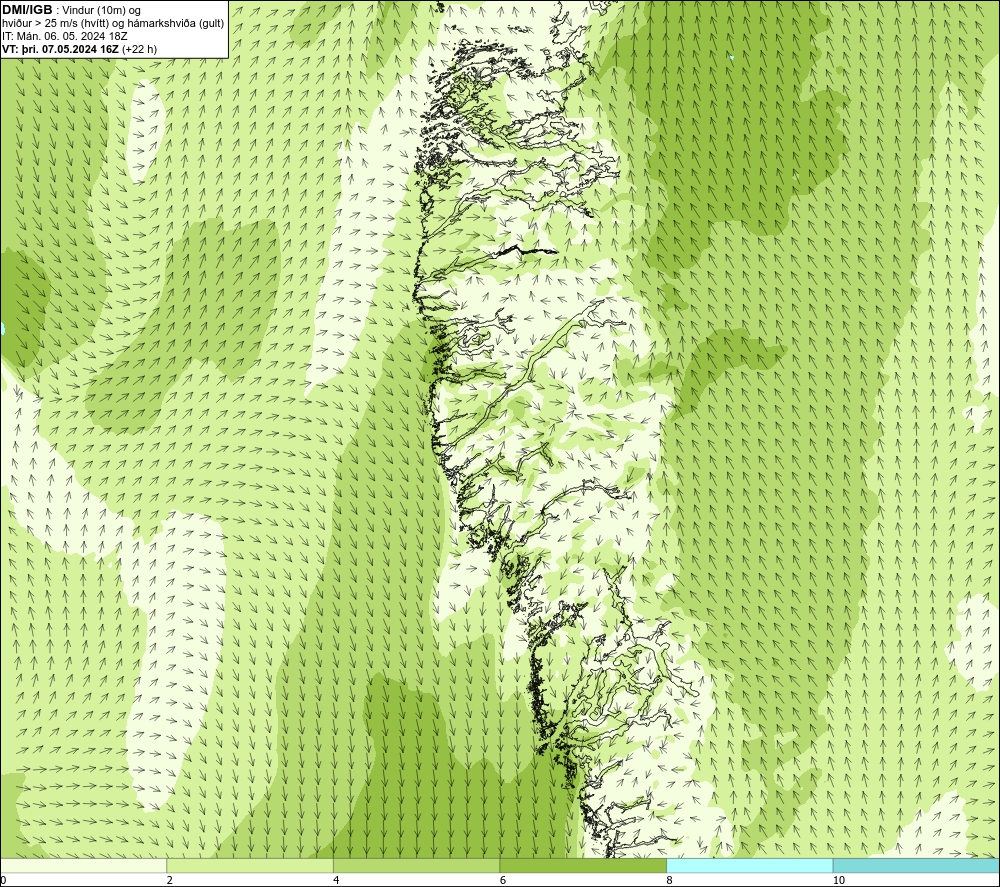Click the DMI/IGB title text
1000x887 pixels.
pyautogui.click(x=27, y=10)
